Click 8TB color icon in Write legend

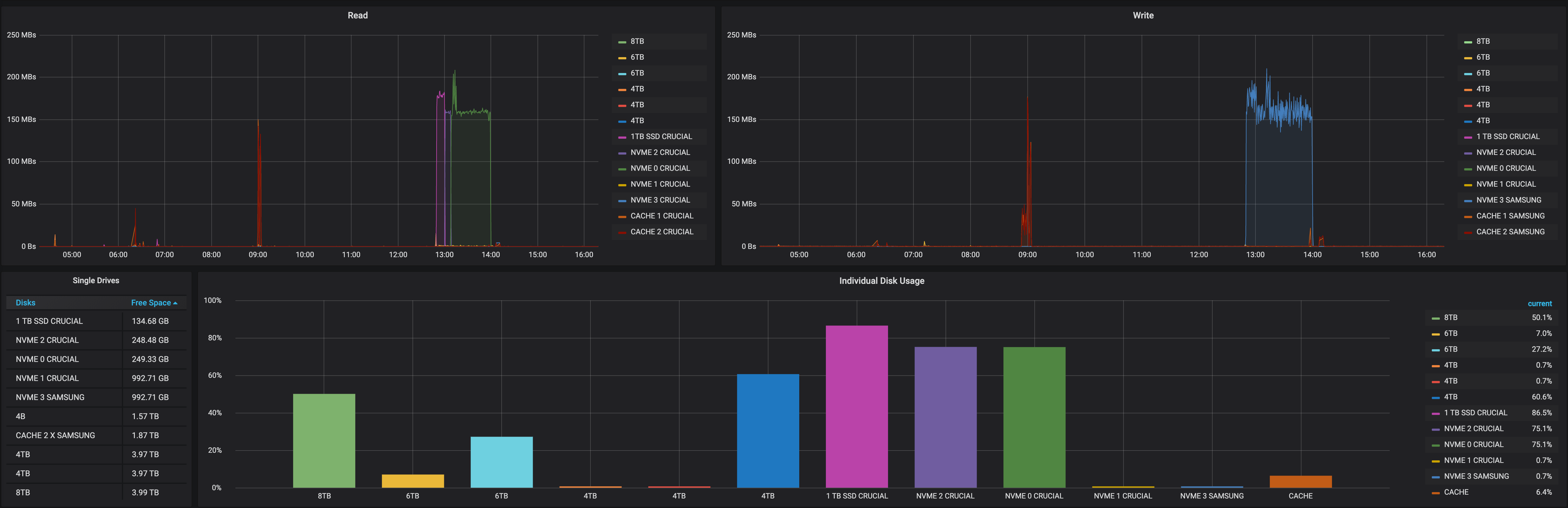pos(1467,42)
